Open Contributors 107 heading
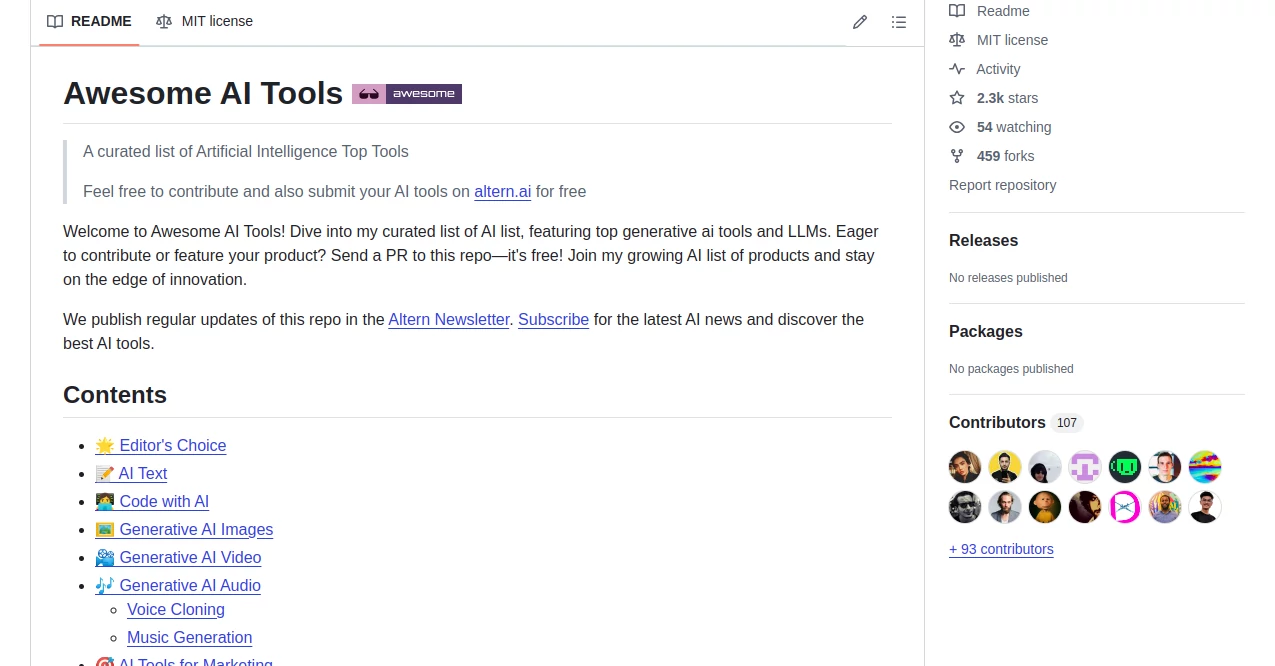The image size is (1275, 666). (1016, 423)
